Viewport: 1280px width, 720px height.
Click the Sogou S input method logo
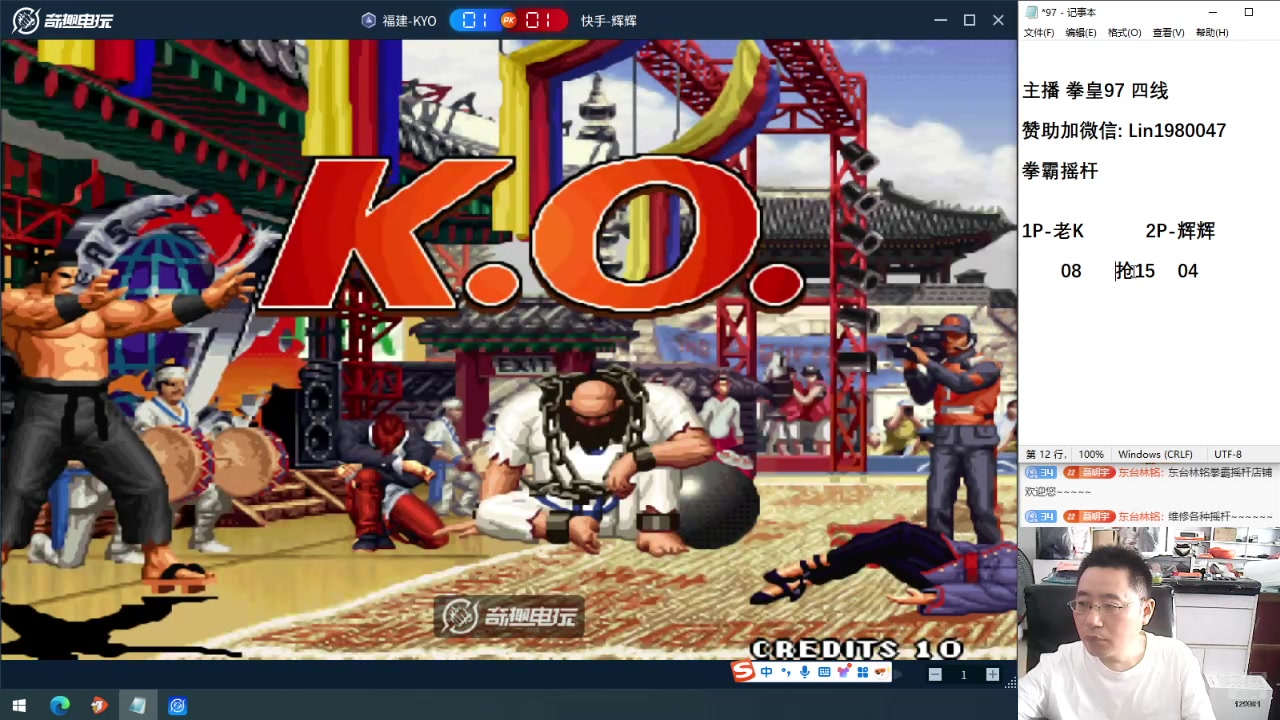tap(743, 672)
